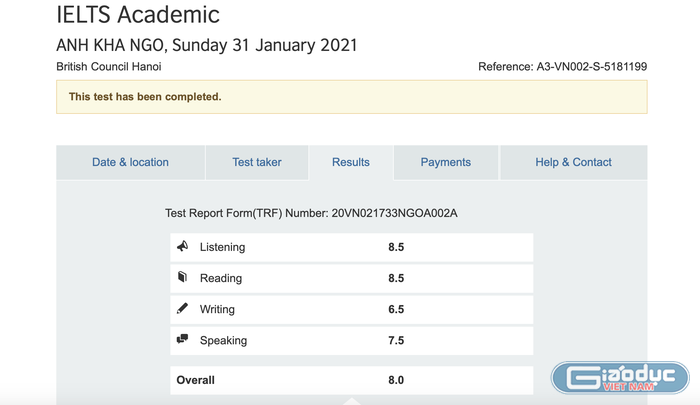The width and height of the screenshot is (700, 405).
Task: Open the Date & location tab
Action: 130,162
